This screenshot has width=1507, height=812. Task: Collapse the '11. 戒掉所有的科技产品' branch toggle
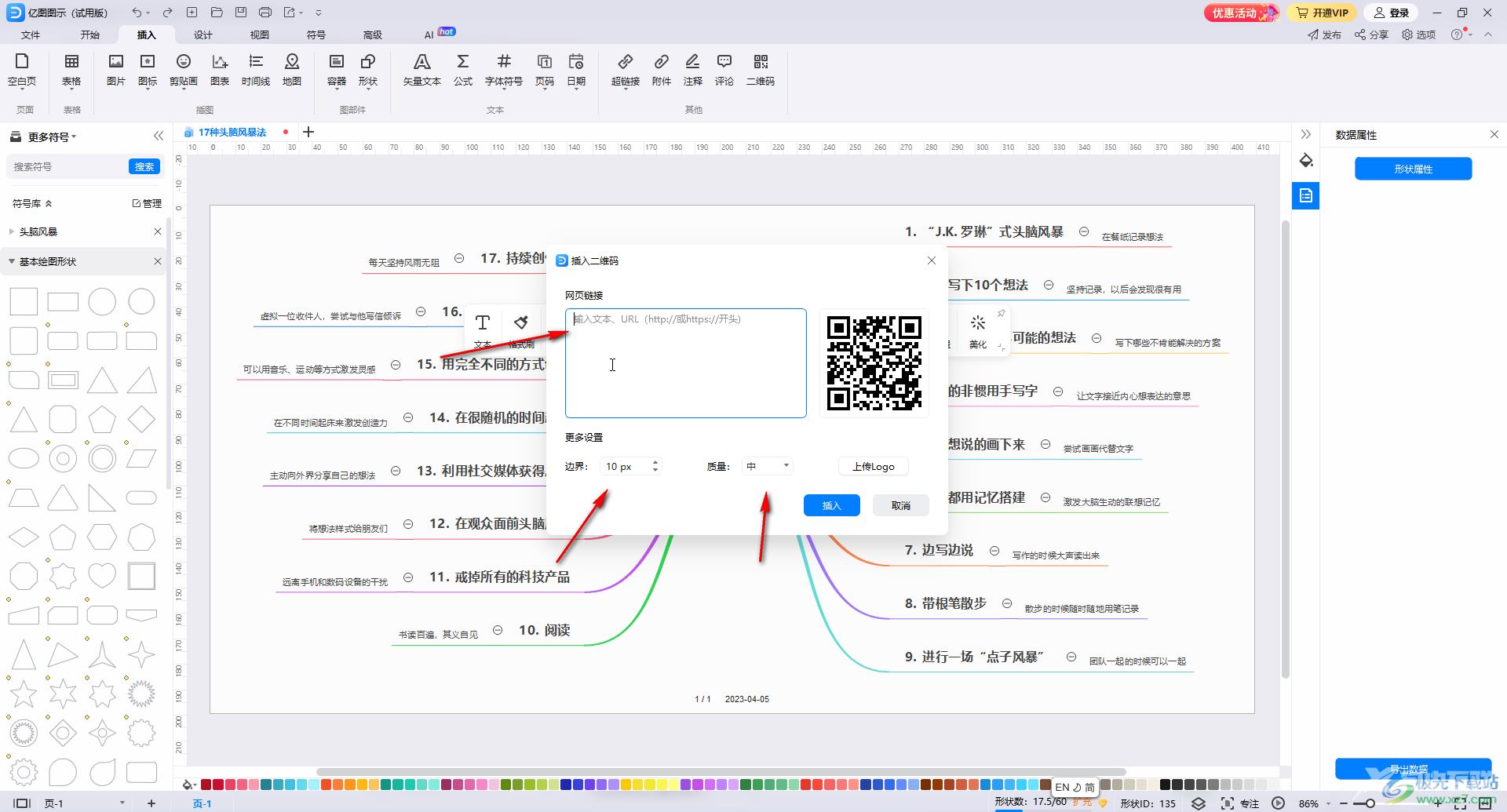408,577
